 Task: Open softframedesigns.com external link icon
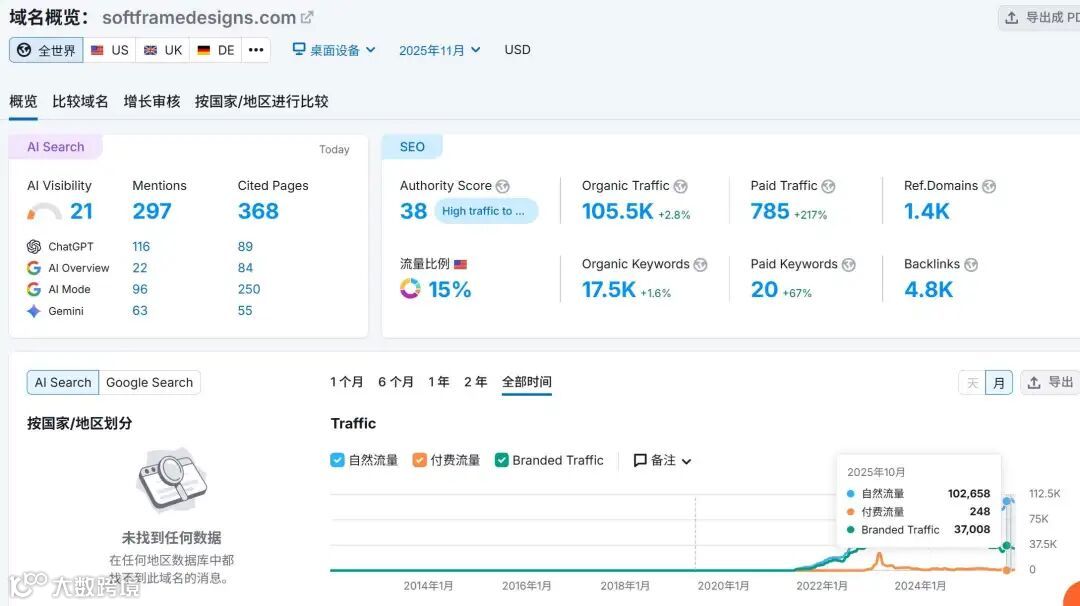(307, 17)
